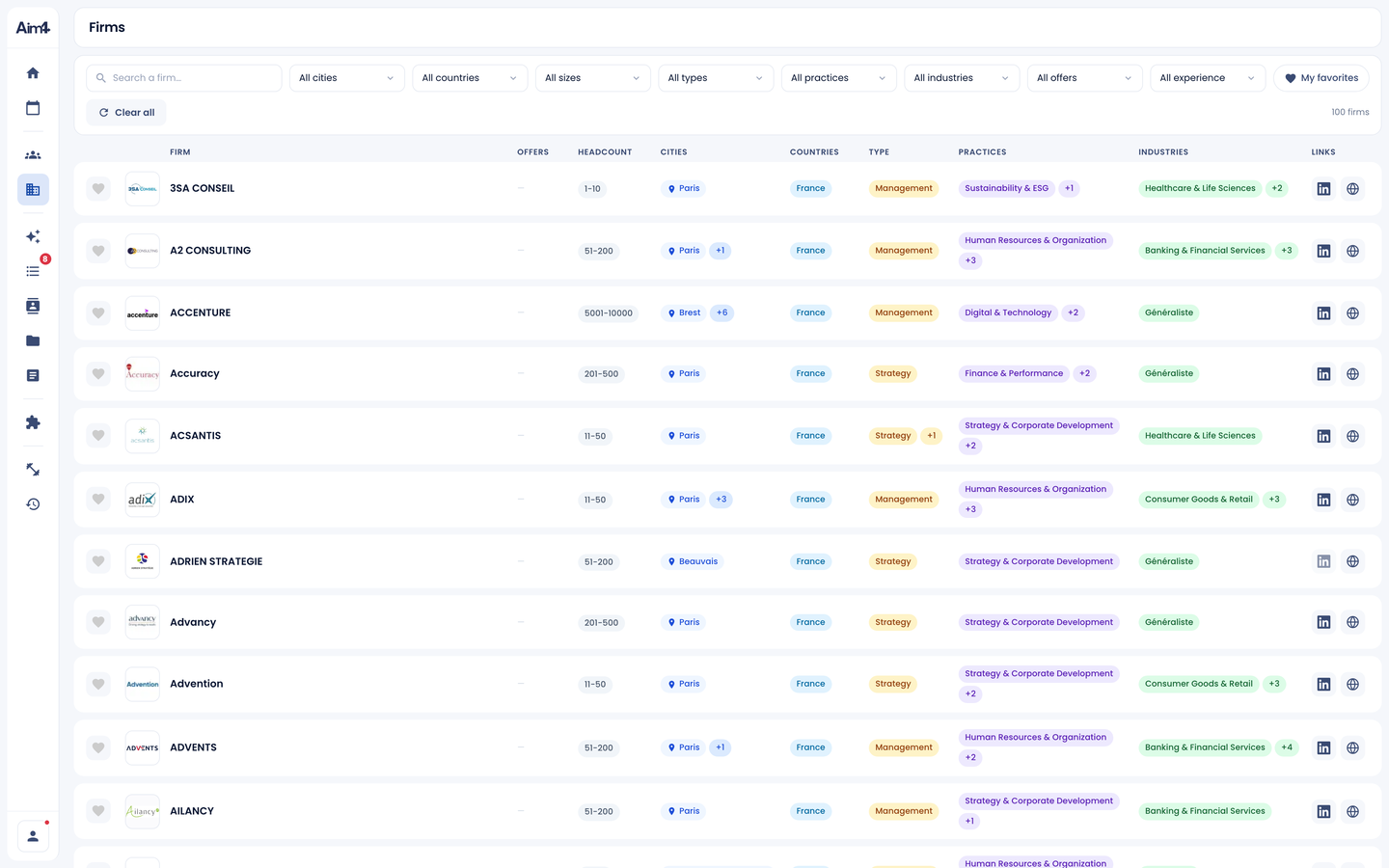Filter by My favorites button
This screenshot has height=868, width=1389.
tap(1321, 78)
